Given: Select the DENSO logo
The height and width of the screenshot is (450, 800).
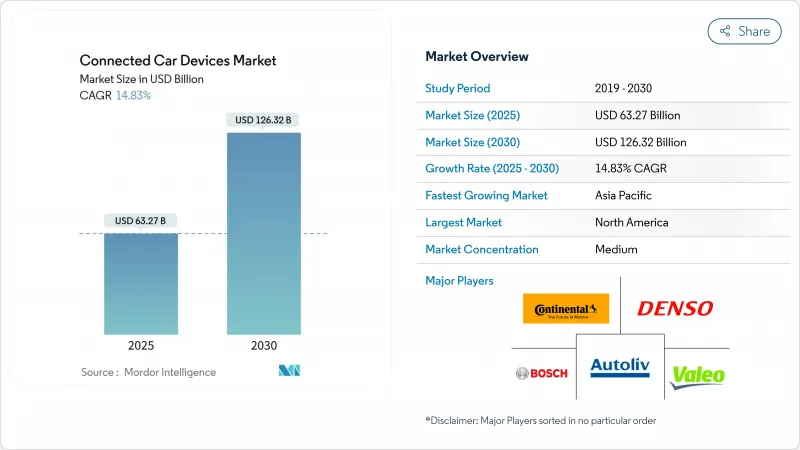Looking at the screenshot, I should pos(675,309).
